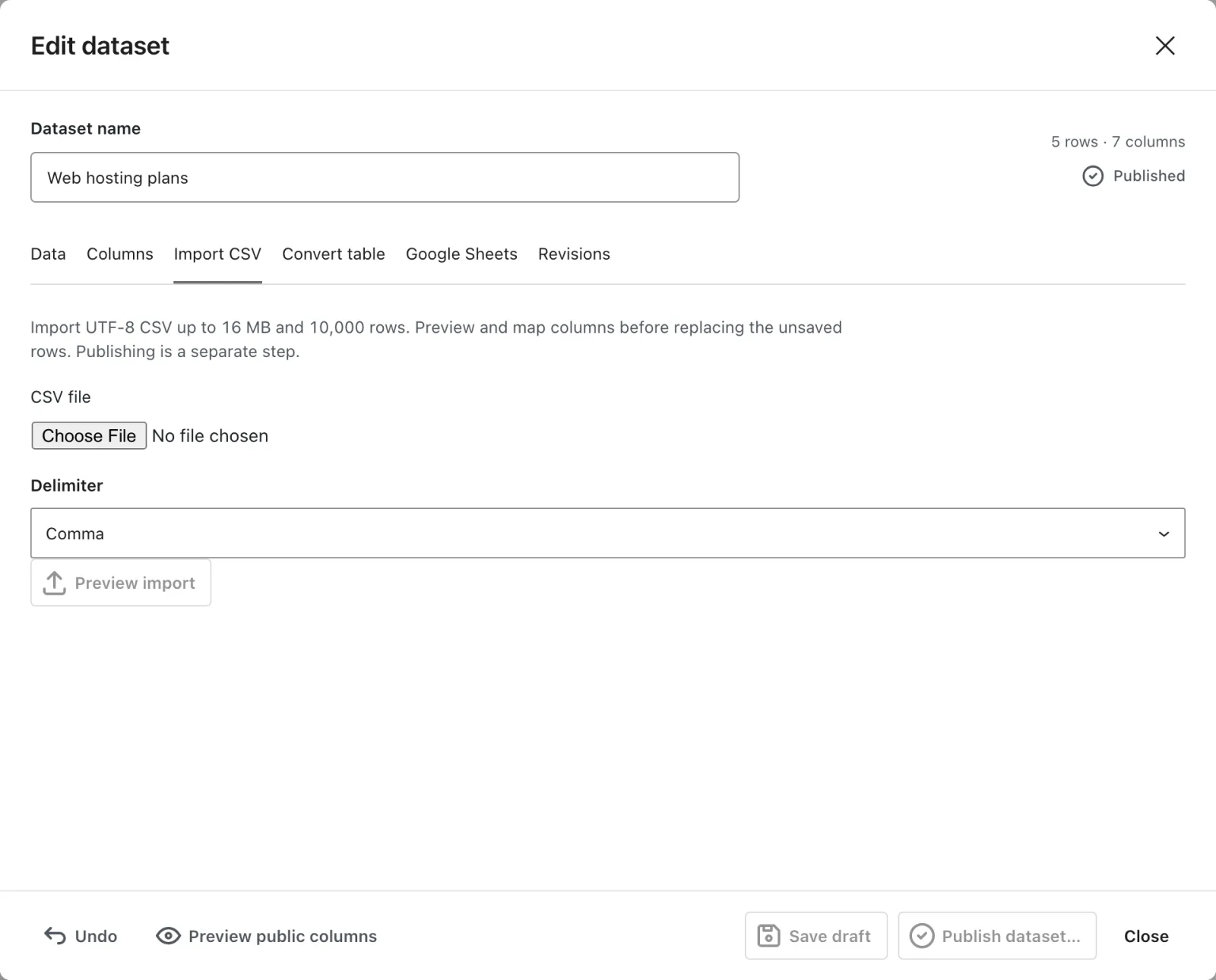Click the Edit dataset heading
Image resolution: width=1216 pixels, height=980 pixels.
pos(100,46)
